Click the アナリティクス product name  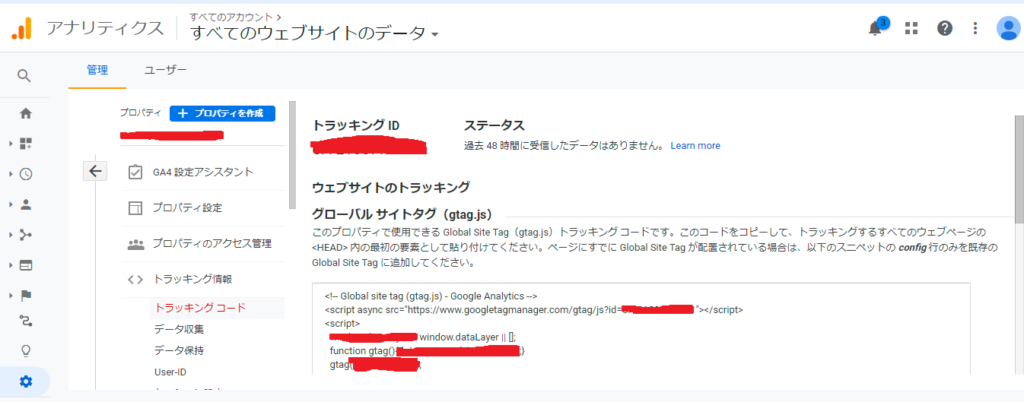pyautogui.click(x=104, y=29)
